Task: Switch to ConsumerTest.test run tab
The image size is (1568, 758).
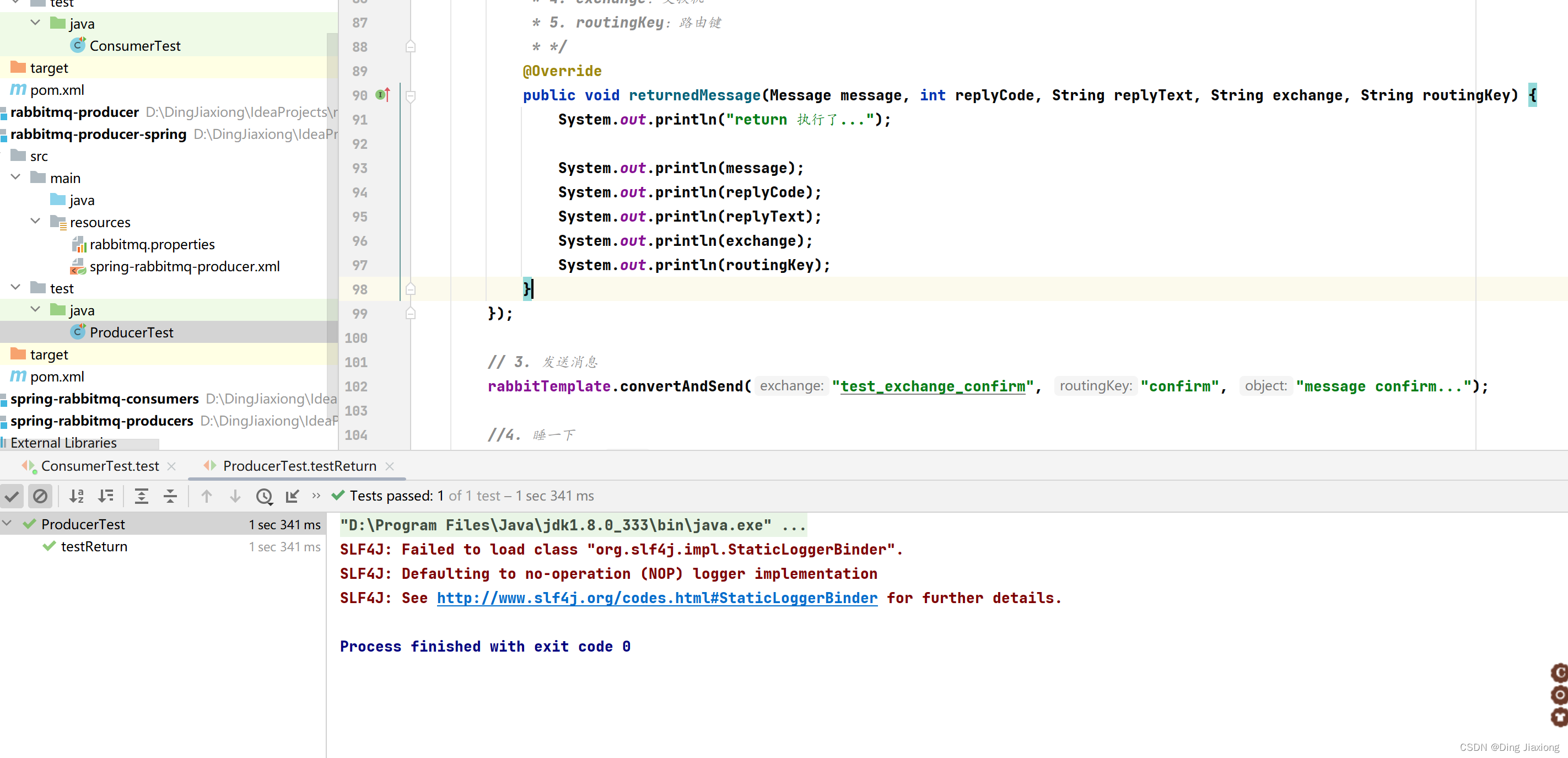Action: click(x=100, y=466)
